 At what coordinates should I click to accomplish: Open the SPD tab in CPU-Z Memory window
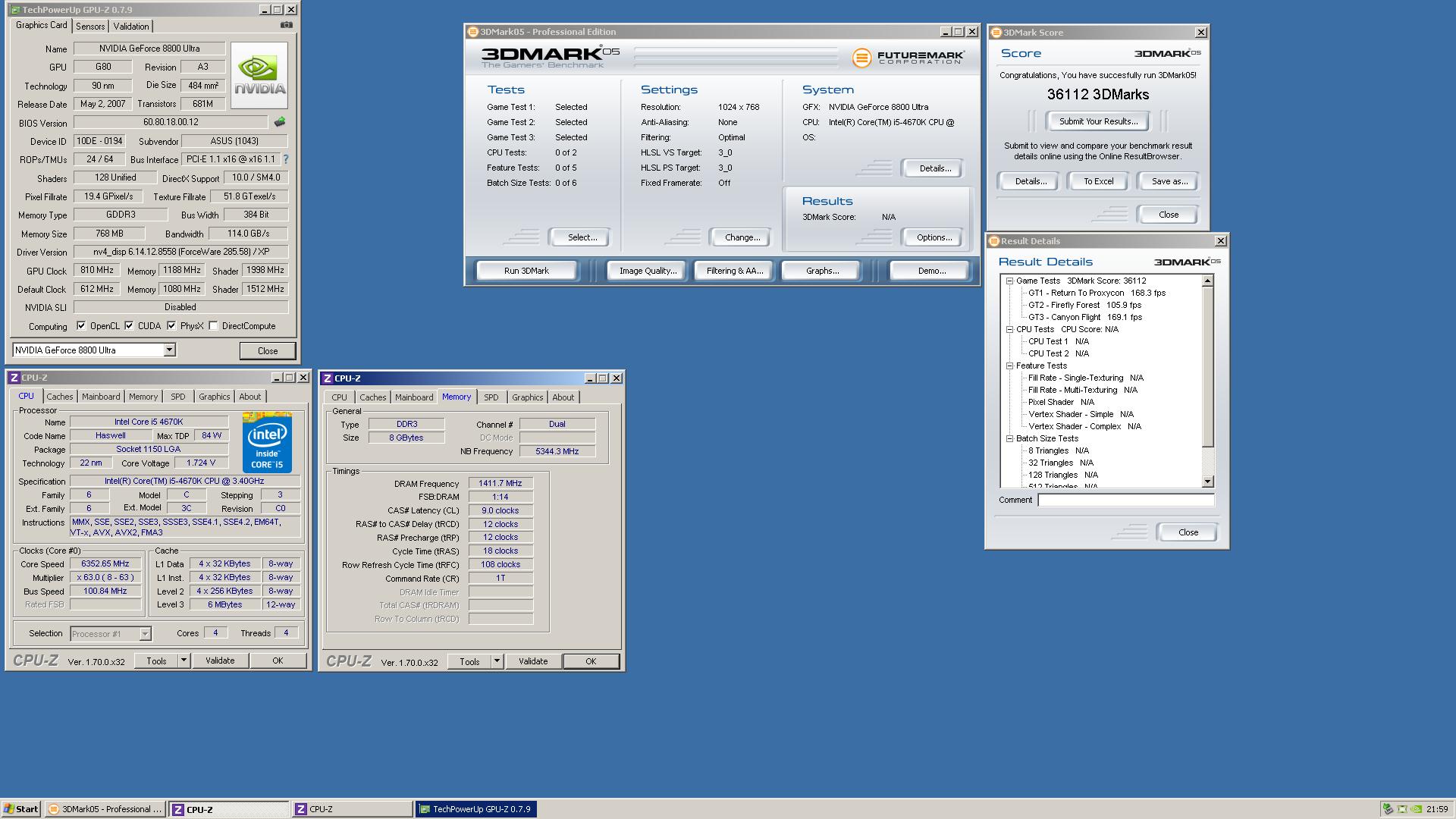[x=491, y=397]
